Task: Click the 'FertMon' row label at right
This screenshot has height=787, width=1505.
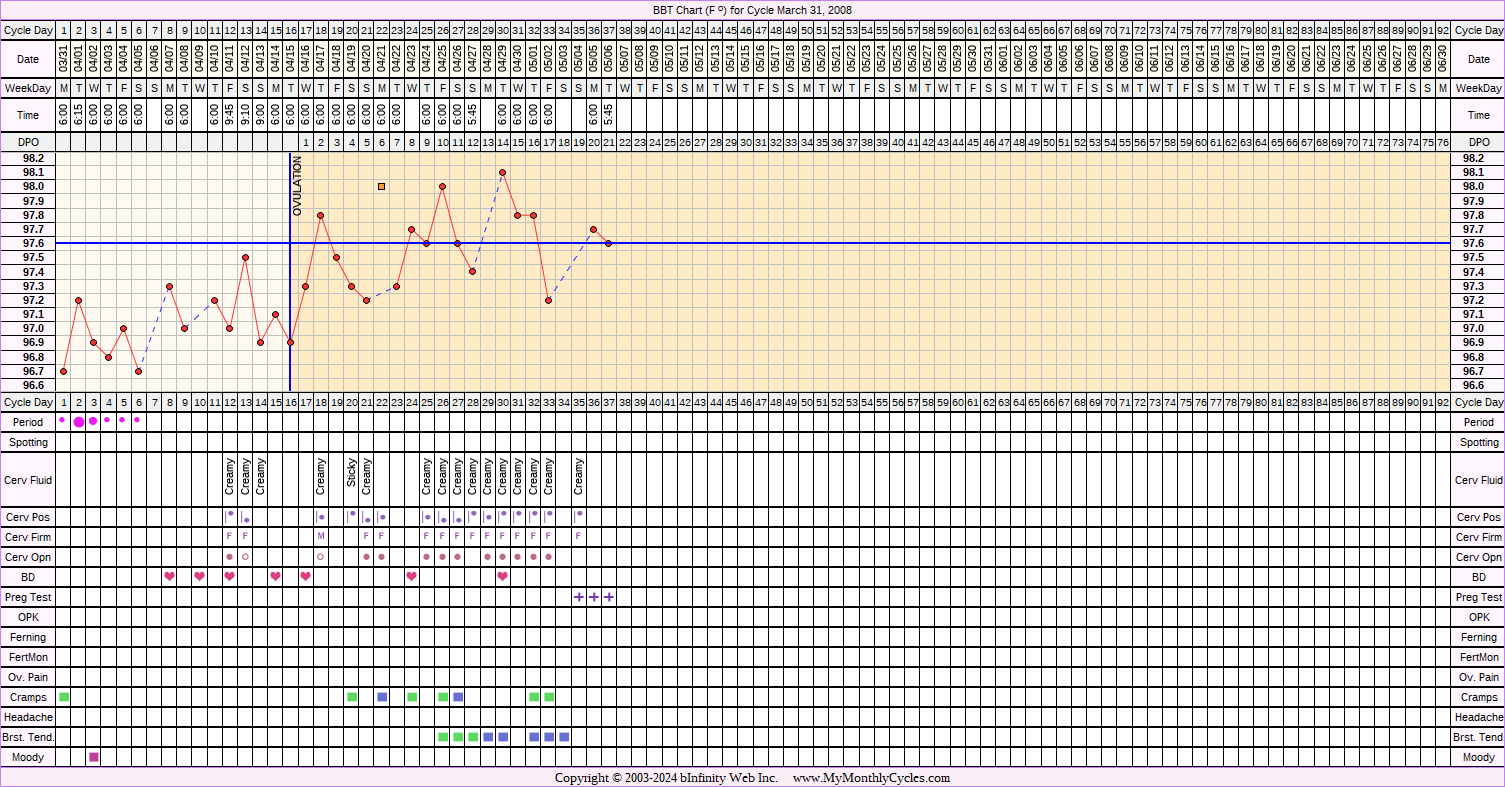Action: click(x=1479, y=657)
